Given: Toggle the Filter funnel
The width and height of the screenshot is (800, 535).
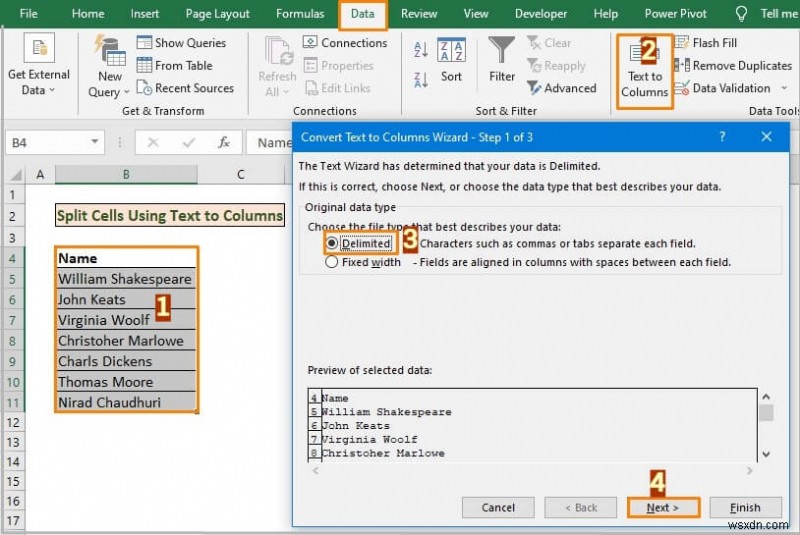Looking at the screenshot, I should [502, 60].
